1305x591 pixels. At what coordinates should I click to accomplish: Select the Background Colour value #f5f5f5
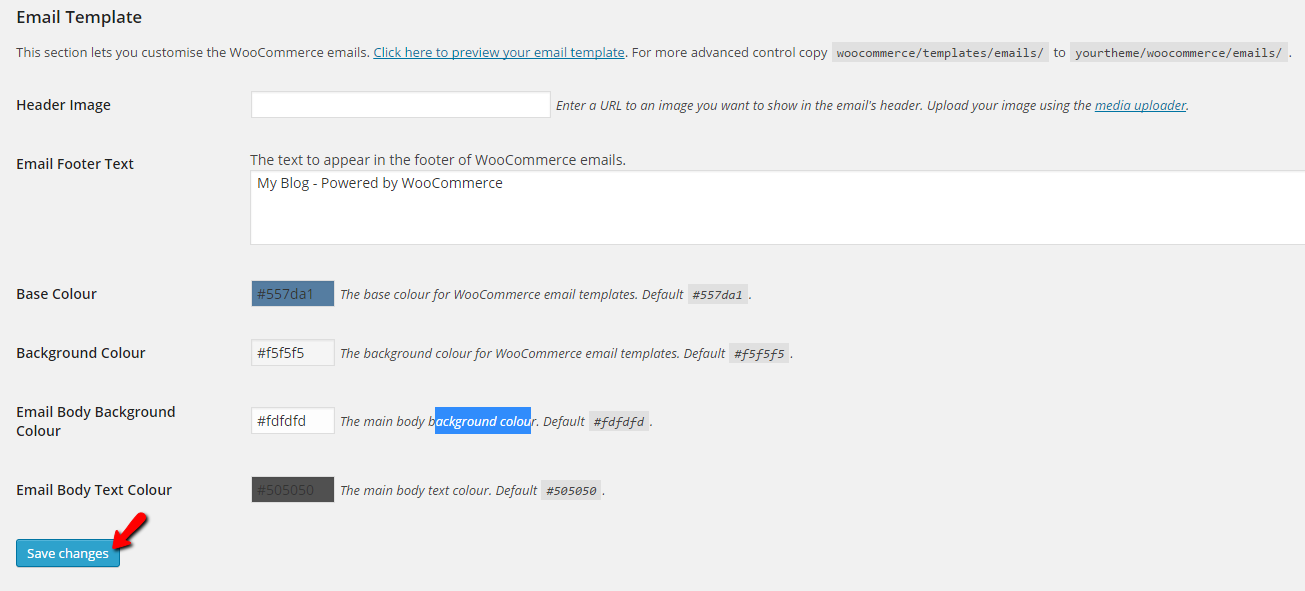click(292, 352)
